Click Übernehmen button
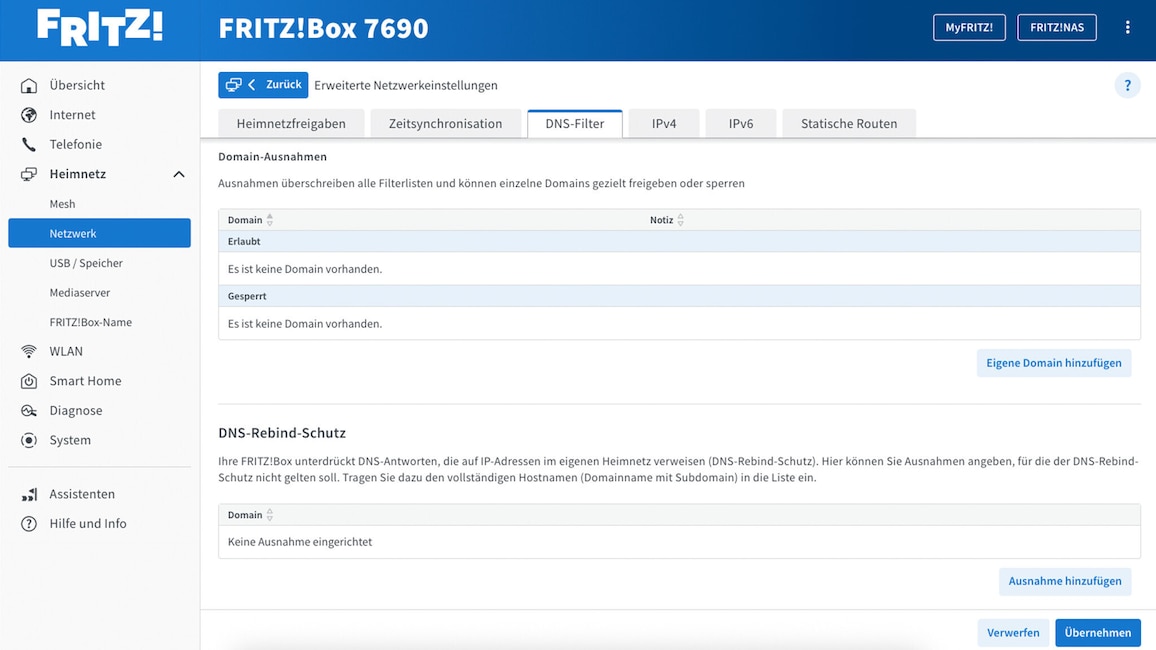 coord(1098,632)
